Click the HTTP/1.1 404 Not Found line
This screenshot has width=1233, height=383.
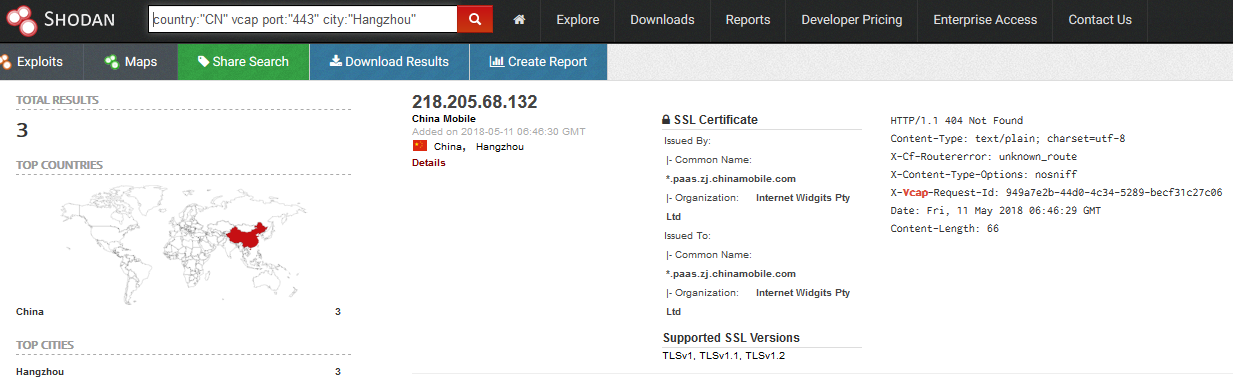pos(957,121)
